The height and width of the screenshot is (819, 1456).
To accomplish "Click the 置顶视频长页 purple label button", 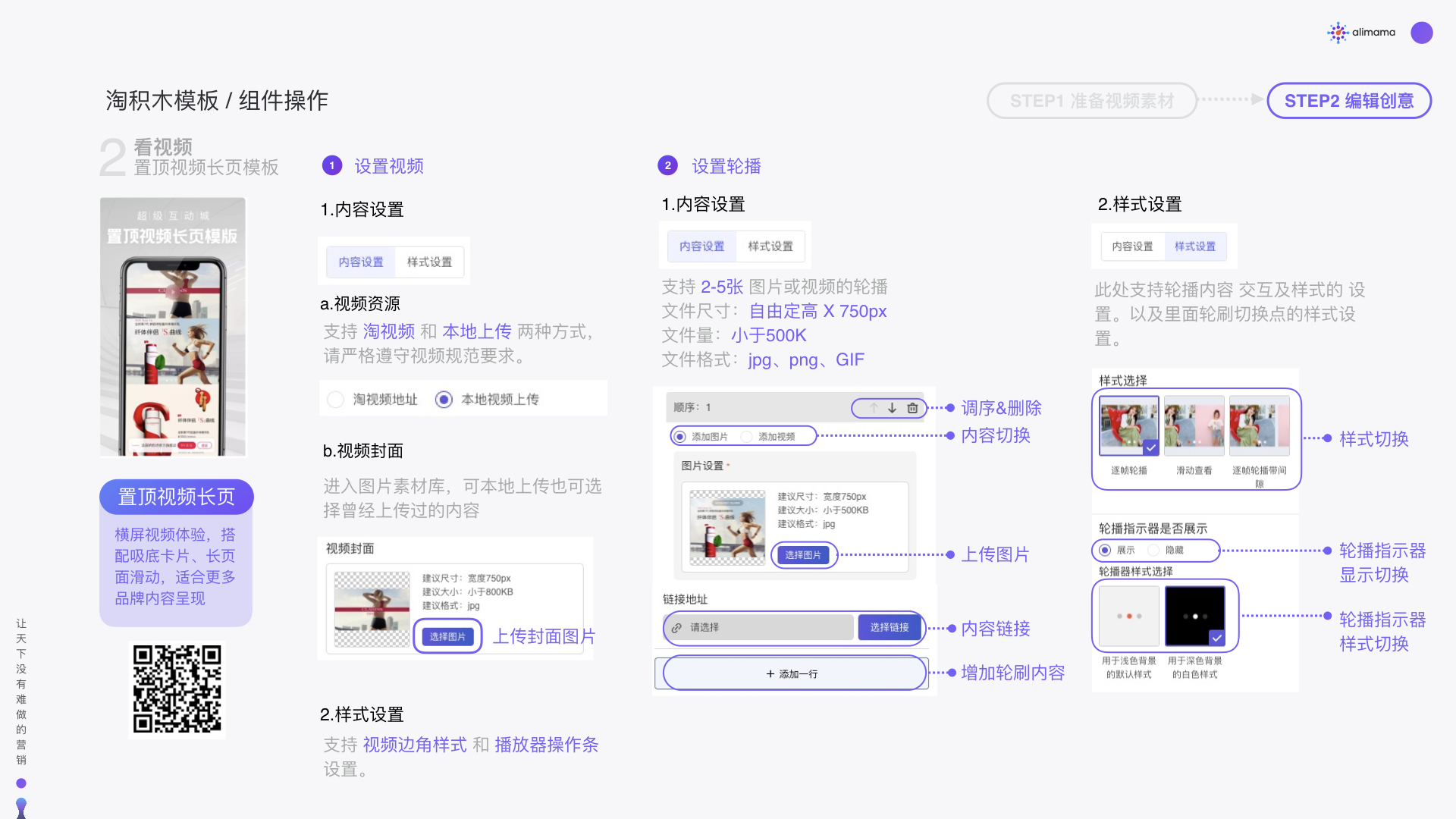I will coord(177,497).
